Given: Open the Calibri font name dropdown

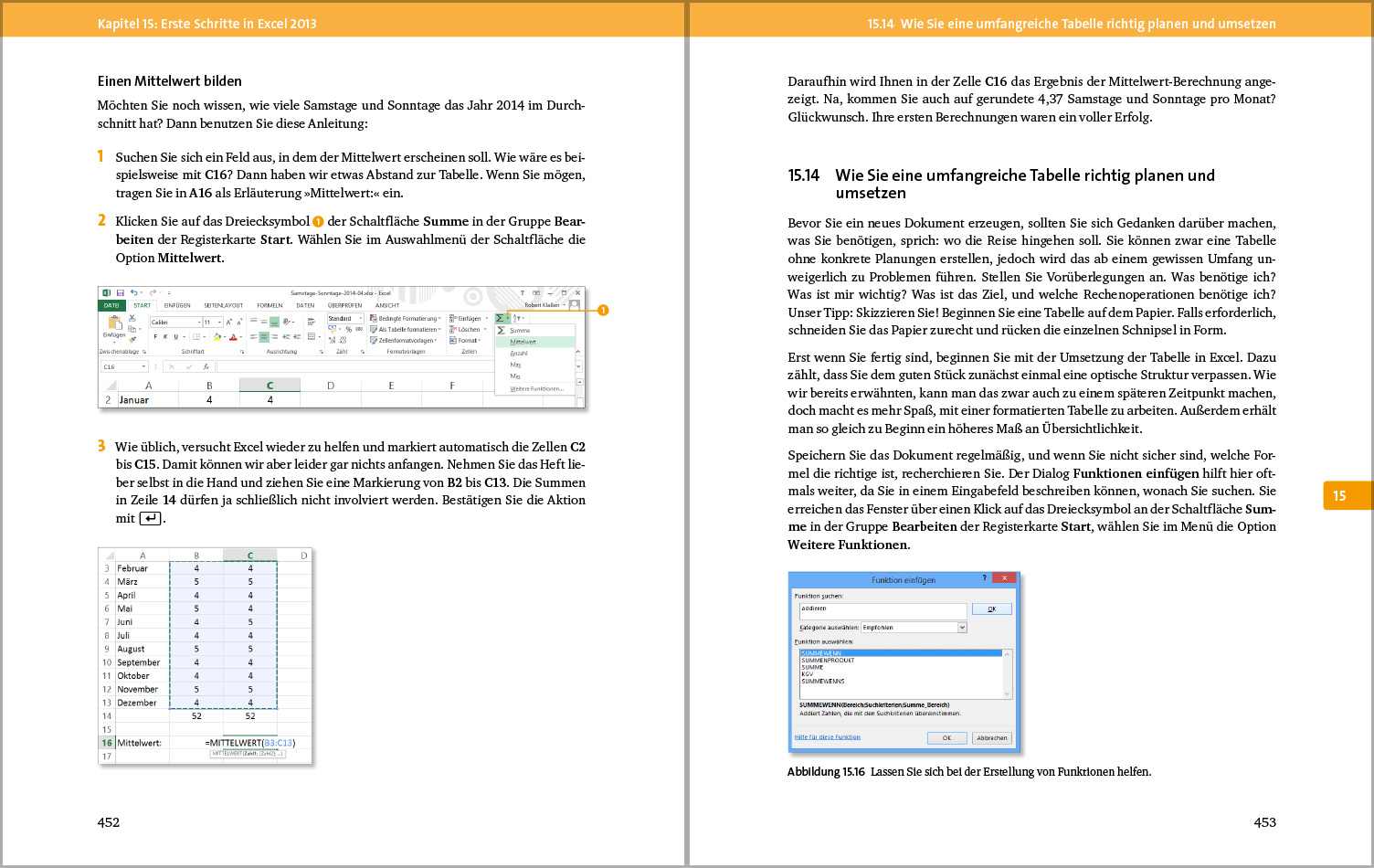Looking at the screenshot, I should (x=198, y=323).
